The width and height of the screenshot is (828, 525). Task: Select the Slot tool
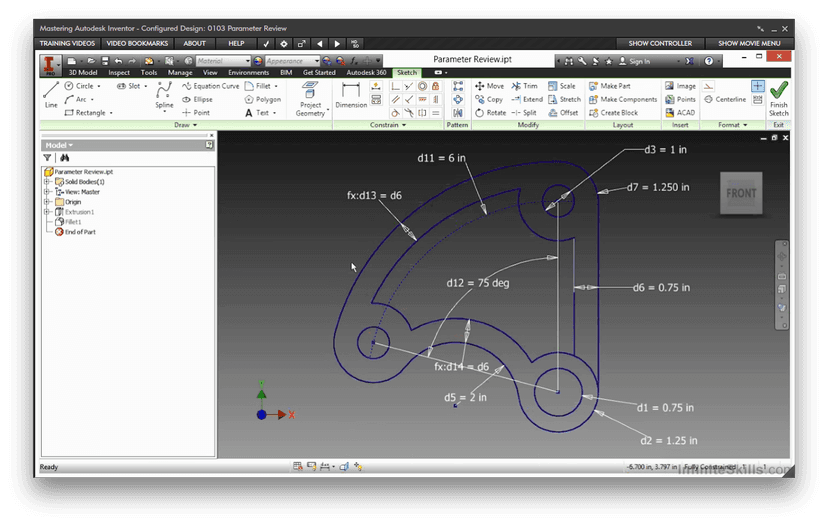(x=131, y=86)
